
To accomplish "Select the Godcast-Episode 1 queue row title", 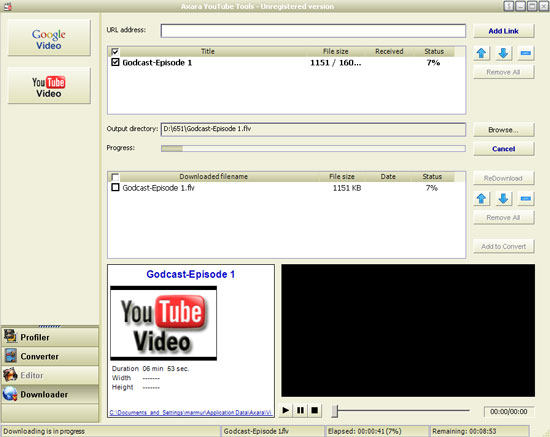I will tap(157, 63).
